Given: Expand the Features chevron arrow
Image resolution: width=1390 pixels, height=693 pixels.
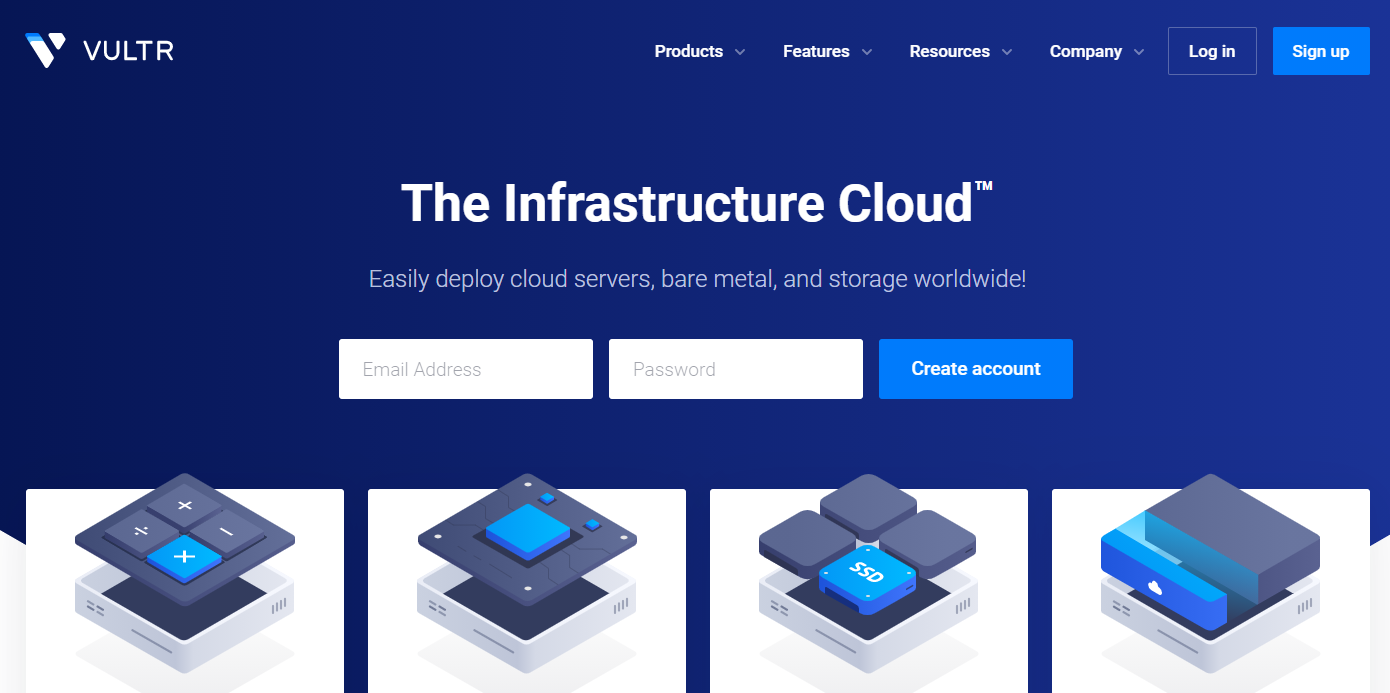Looking at the screenshot, I should coord(867,52).
